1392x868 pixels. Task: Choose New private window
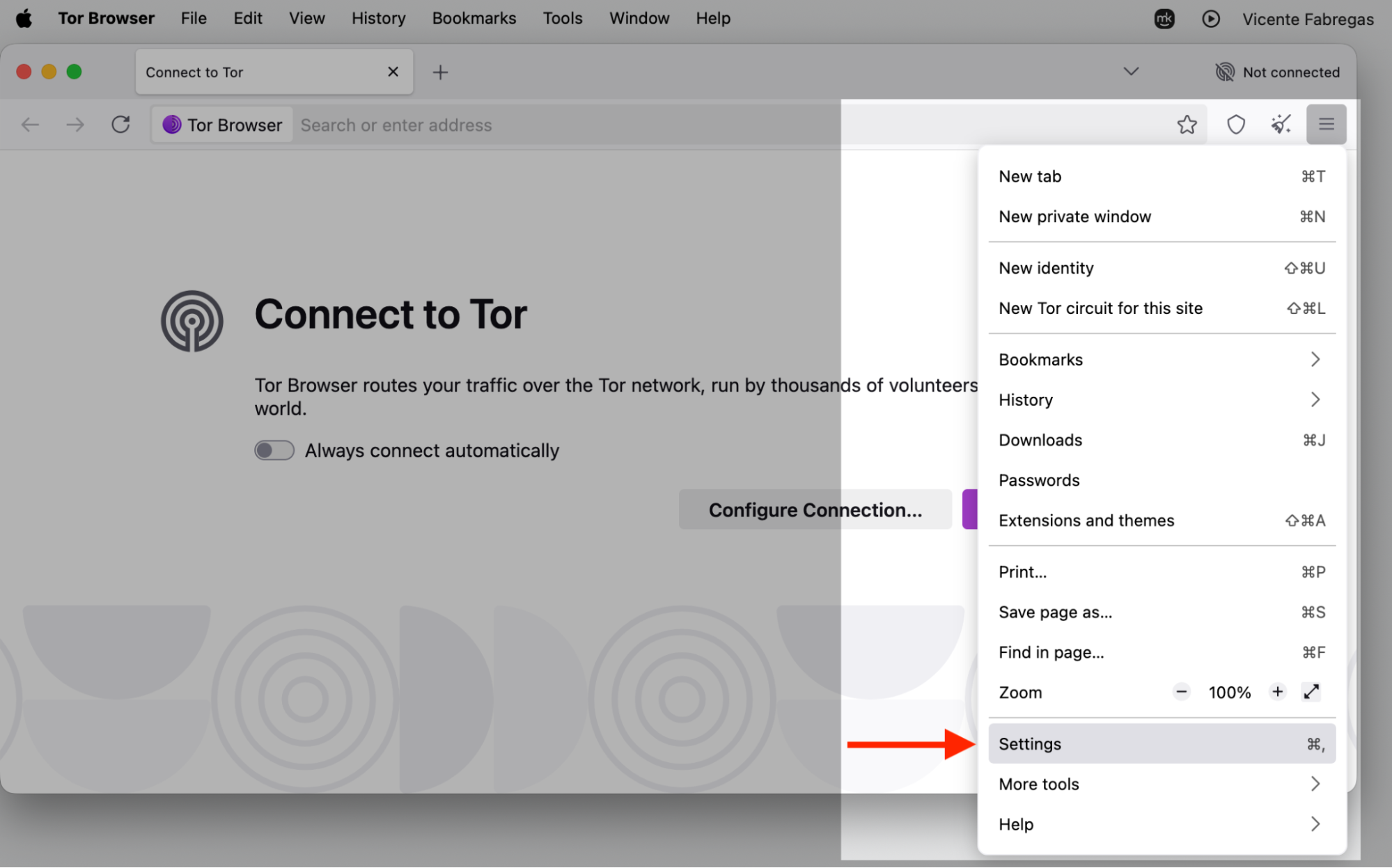1162,217
